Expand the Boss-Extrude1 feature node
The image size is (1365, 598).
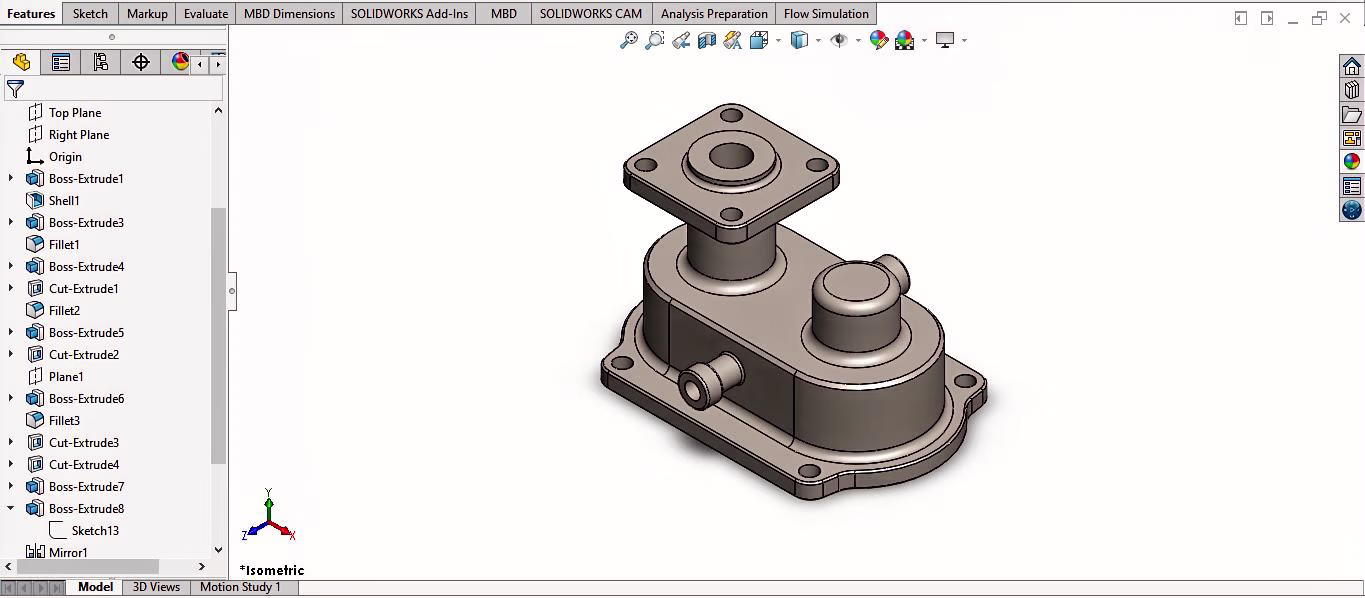(11, 178)
